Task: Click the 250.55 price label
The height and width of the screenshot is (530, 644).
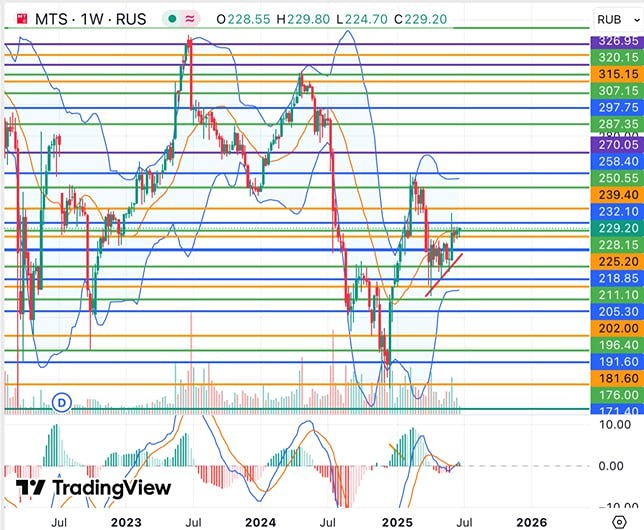Action: 617,178
